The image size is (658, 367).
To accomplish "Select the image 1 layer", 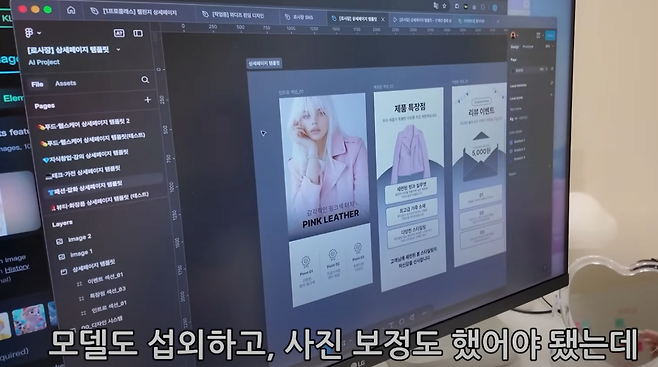I will tap(81, 253).
